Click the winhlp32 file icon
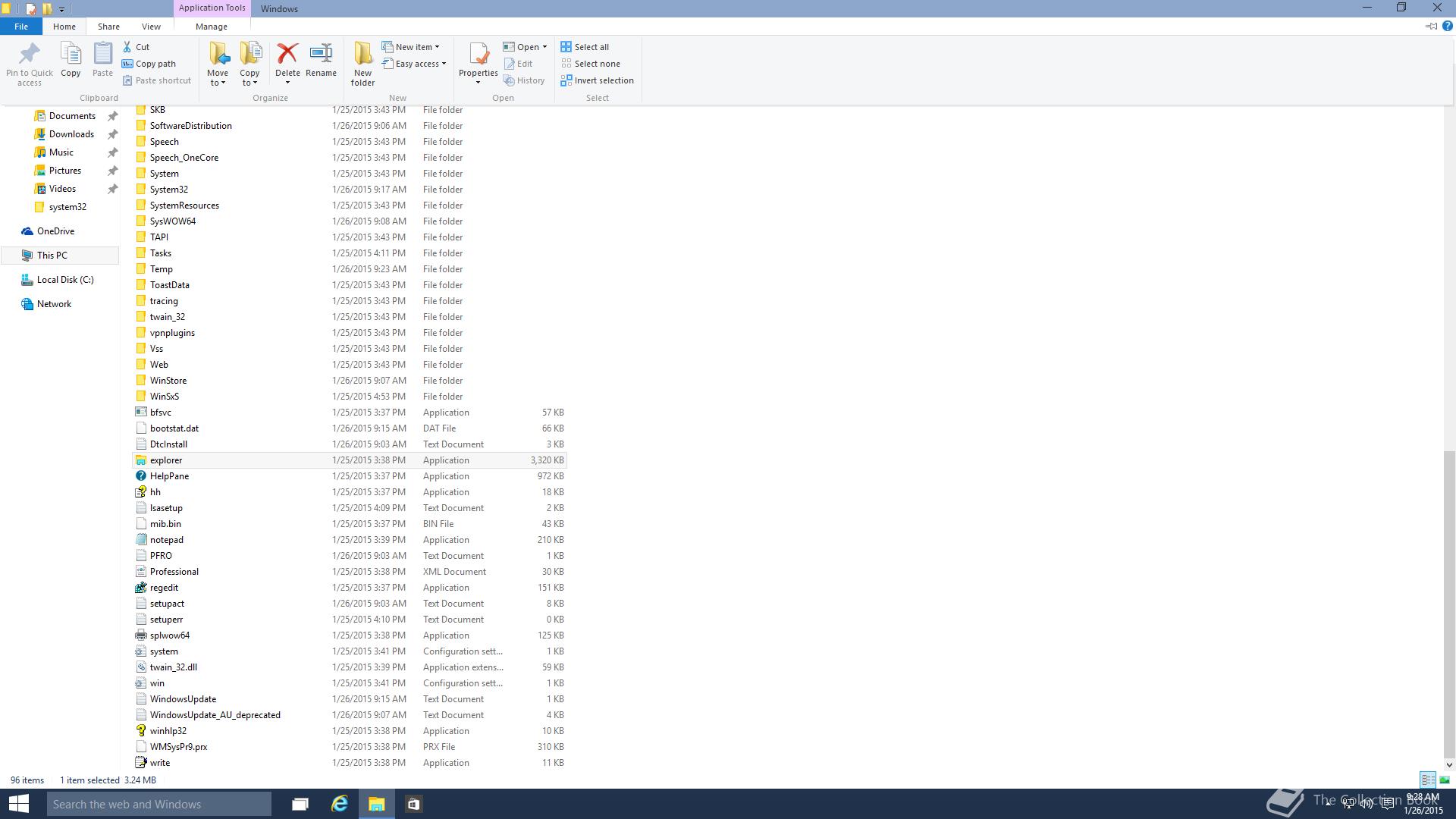The image size is (1456, 819). pos(140,731)
